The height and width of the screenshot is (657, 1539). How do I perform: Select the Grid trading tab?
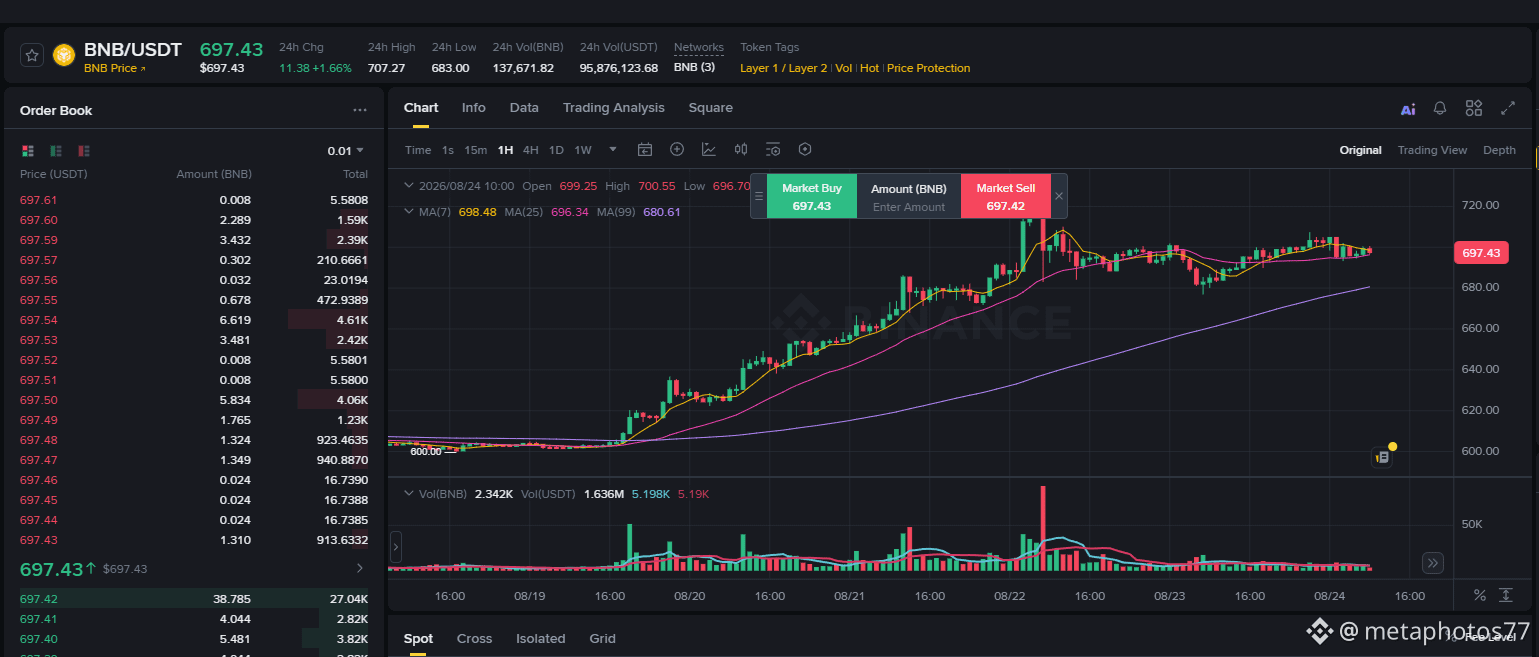[602, 638]
